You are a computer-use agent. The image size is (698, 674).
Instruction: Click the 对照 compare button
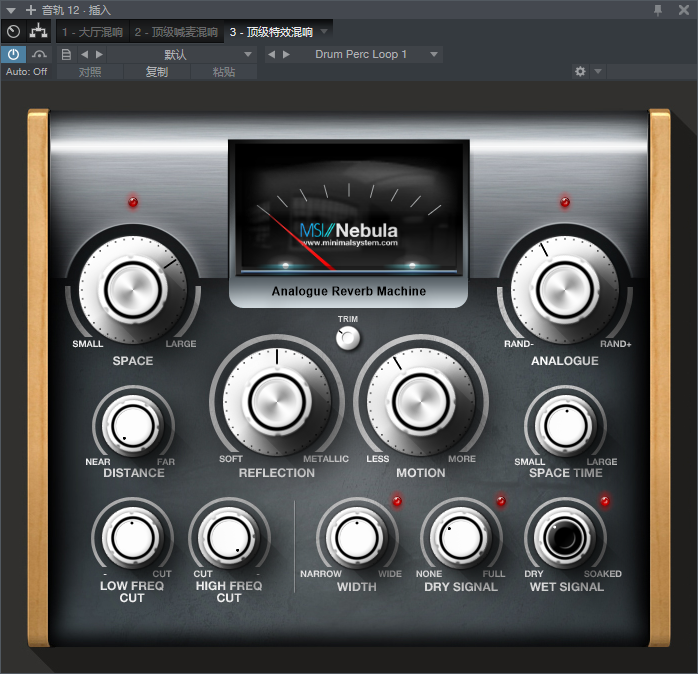(90, 72)
